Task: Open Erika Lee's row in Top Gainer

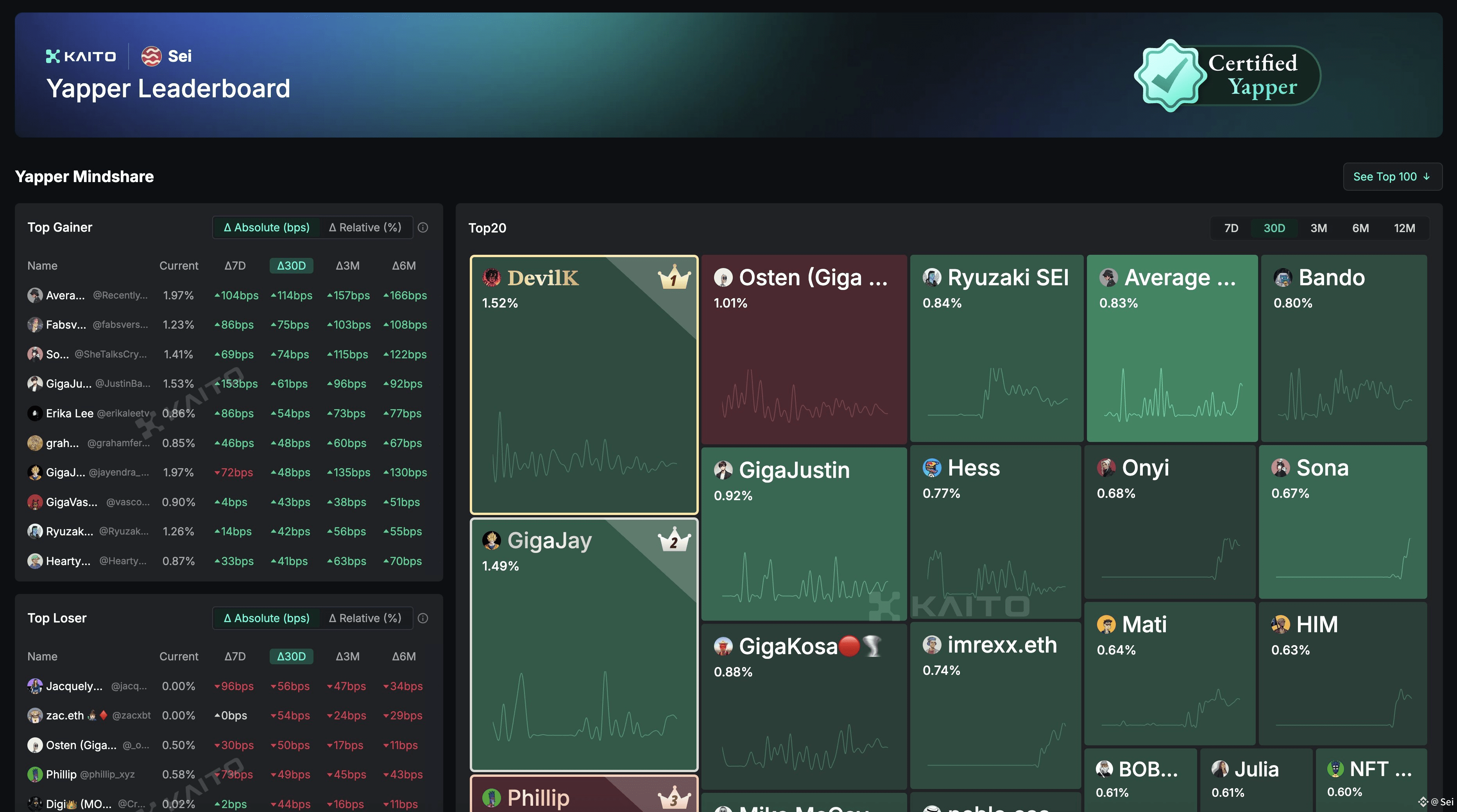Action: coord(70,413)
